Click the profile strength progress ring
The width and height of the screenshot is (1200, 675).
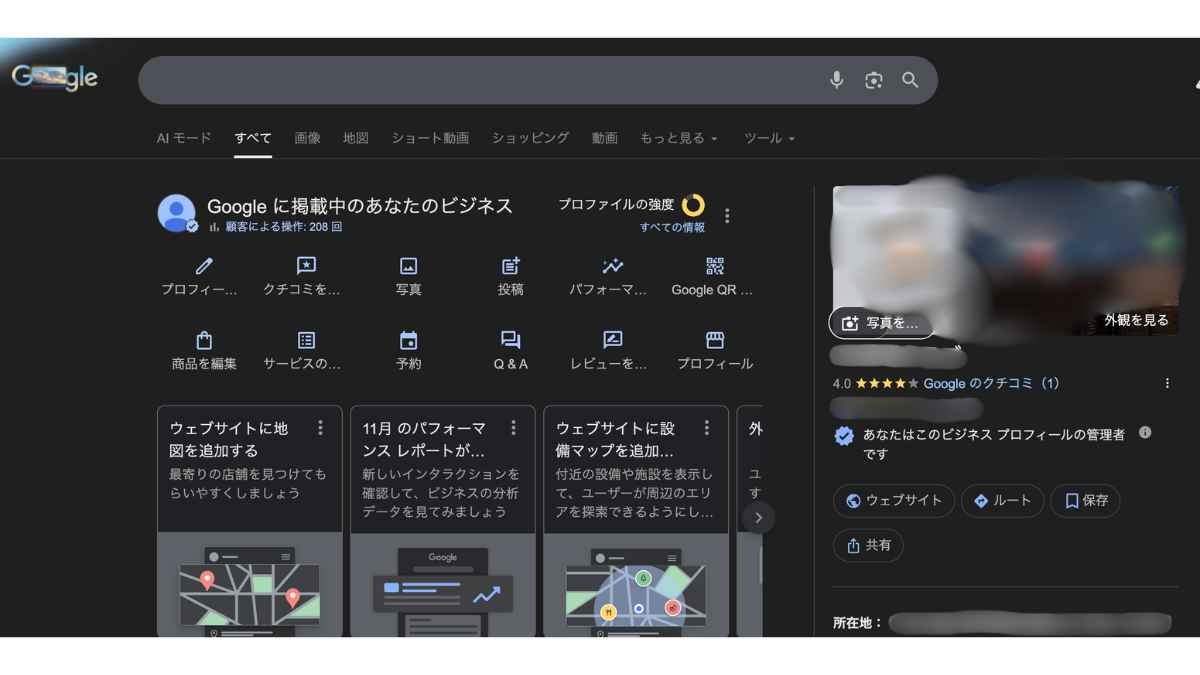click(x=693, y=205)
